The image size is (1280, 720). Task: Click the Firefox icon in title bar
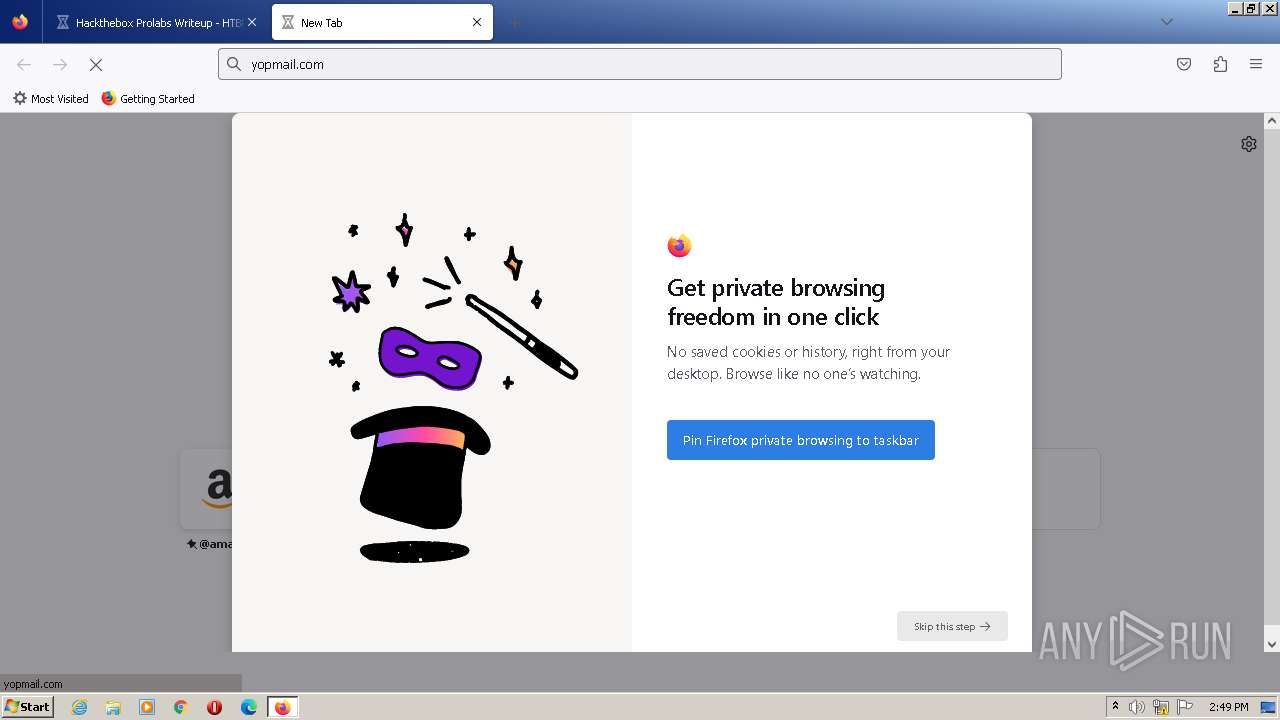[x=20, y=22]
